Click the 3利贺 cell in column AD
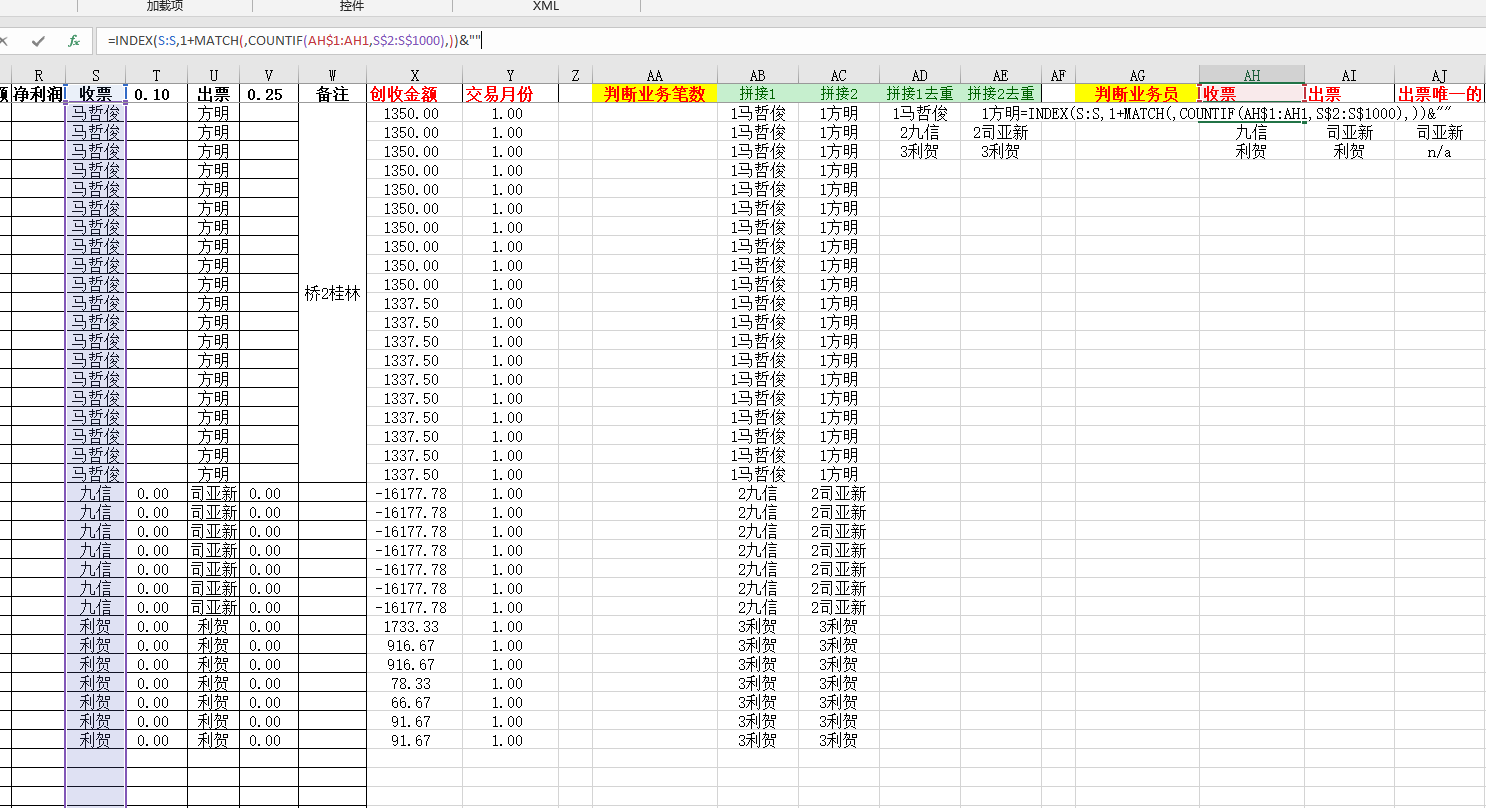 click(x=920, y=152)
